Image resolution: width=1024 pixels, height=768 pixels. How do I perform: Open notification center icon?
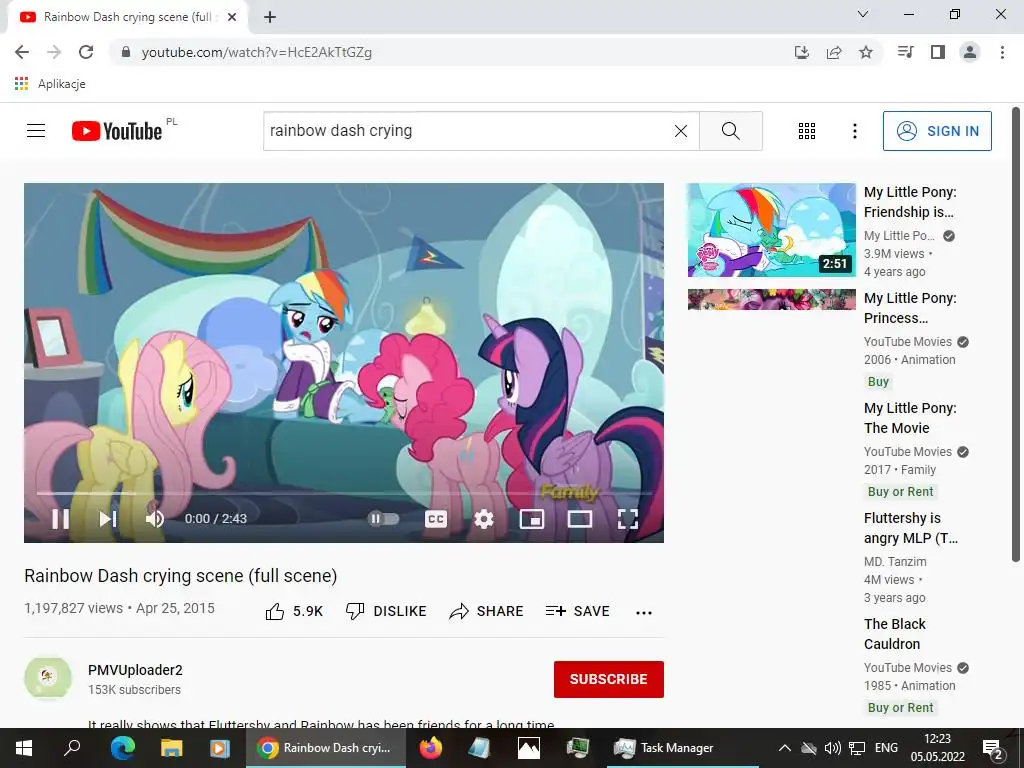(993, 750)
